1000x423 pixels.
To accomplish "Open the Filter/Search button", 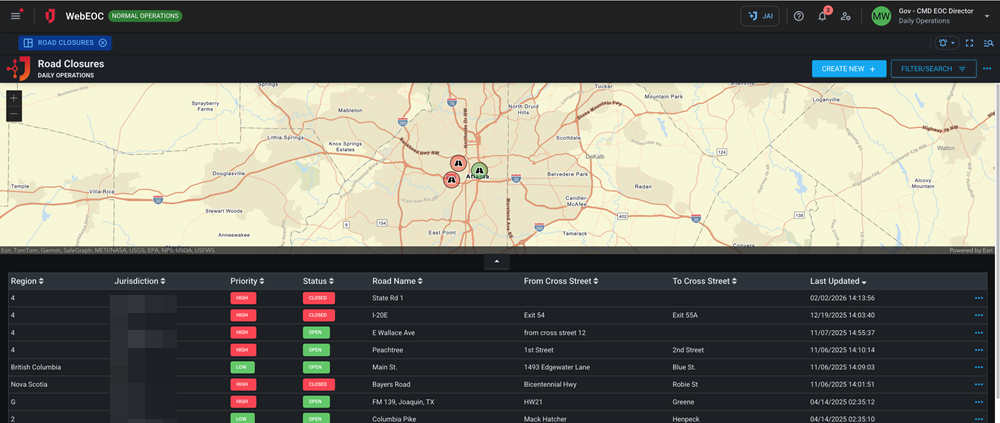I will pyautogui.click(x=932, y=69).
